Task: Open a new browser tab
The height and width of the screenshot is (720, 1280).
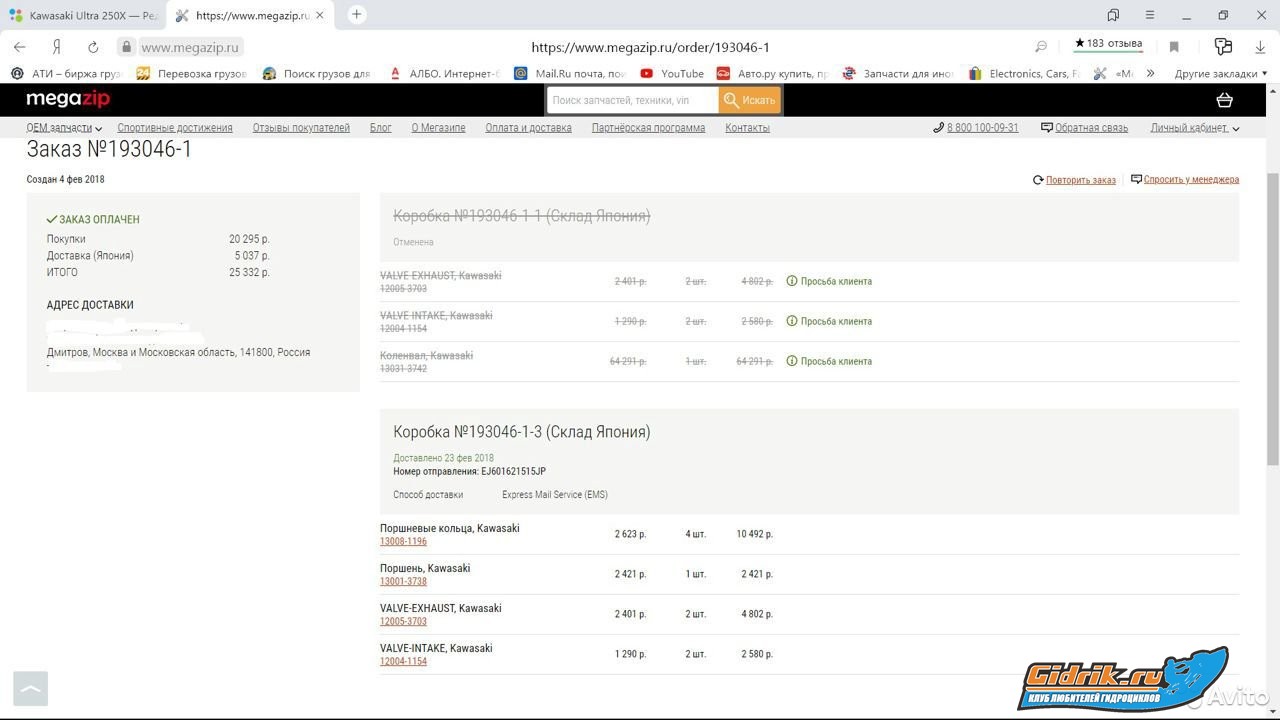Action: click(356, 15)
